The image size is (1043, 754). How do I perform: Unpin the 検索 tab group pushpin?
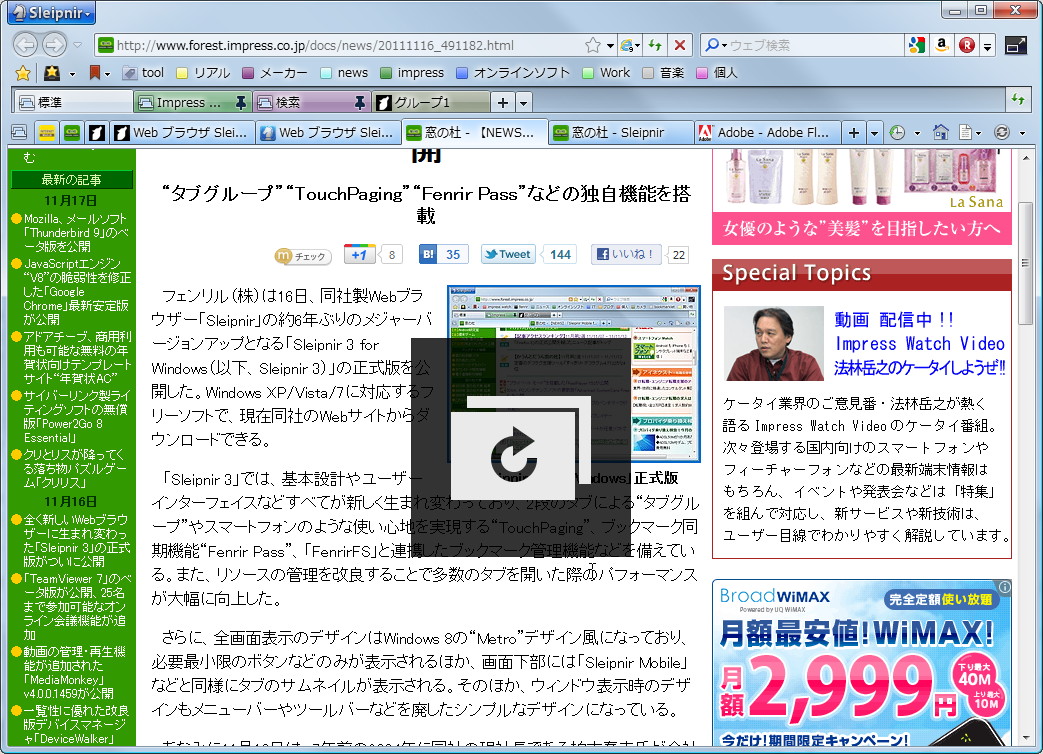(x=359, y=102)
